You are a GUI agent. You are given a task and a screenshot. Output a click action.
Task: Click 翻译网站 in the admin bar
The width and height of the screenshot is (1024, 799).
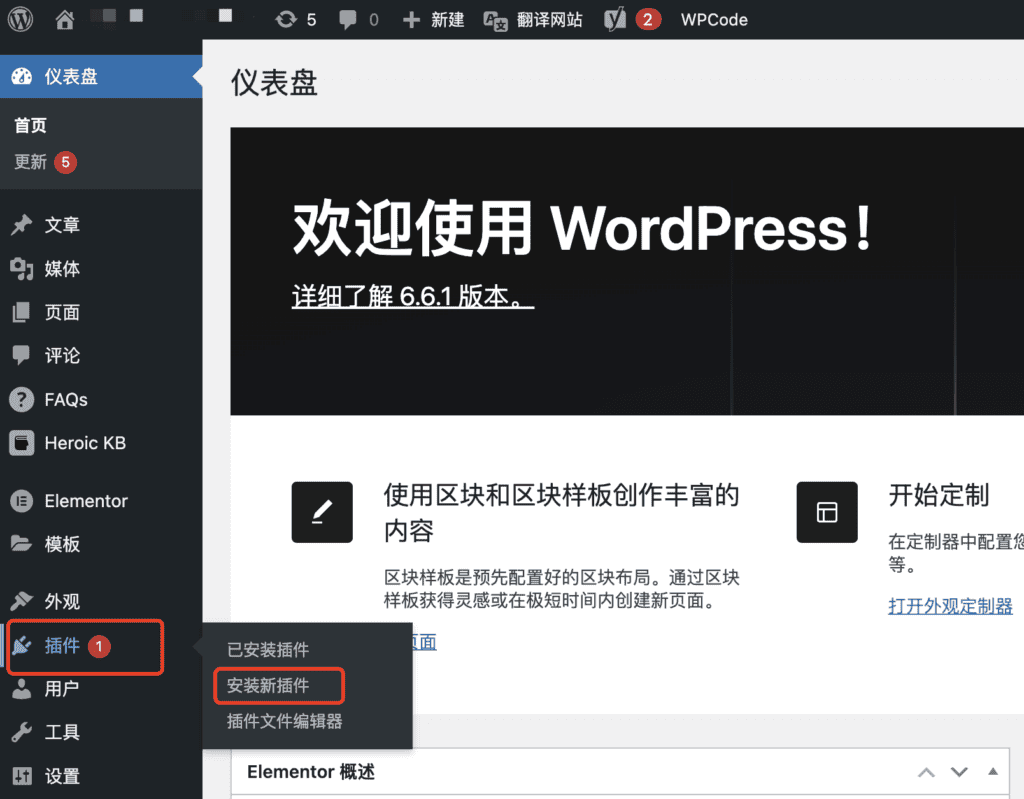[549, 20]
